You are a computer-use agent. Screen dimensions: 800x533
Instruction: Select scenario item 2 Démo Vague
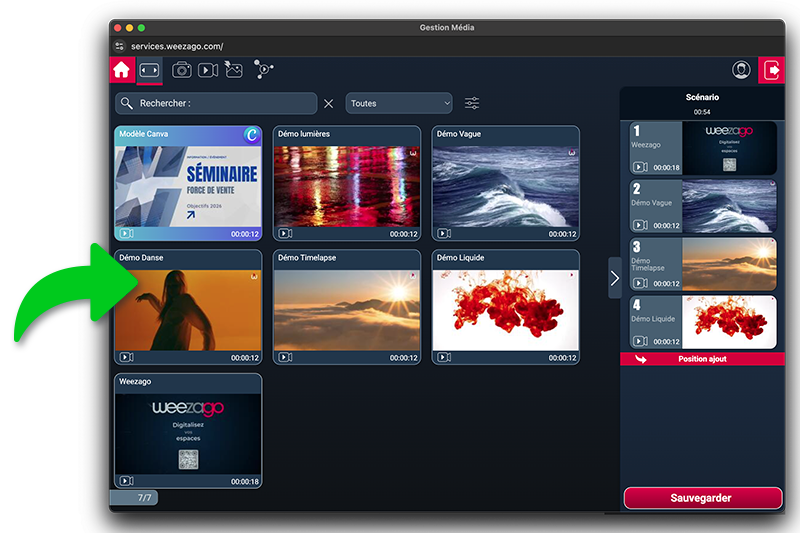coord(703,206)
